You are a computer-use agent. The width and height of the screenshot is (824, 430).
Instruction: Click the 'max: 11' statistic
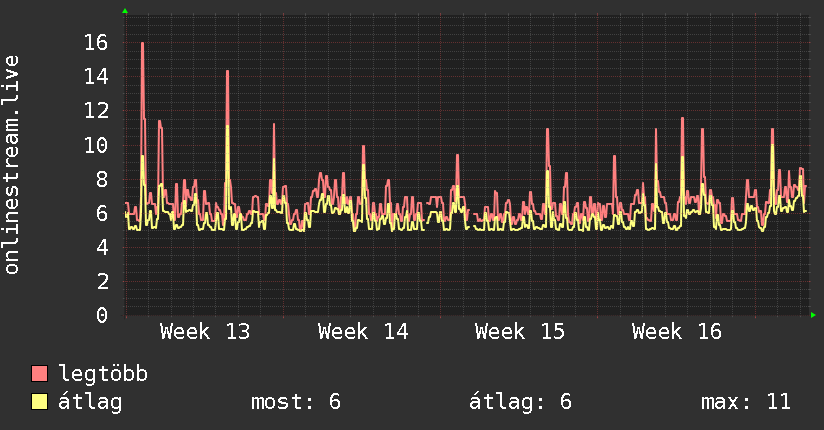746,402
